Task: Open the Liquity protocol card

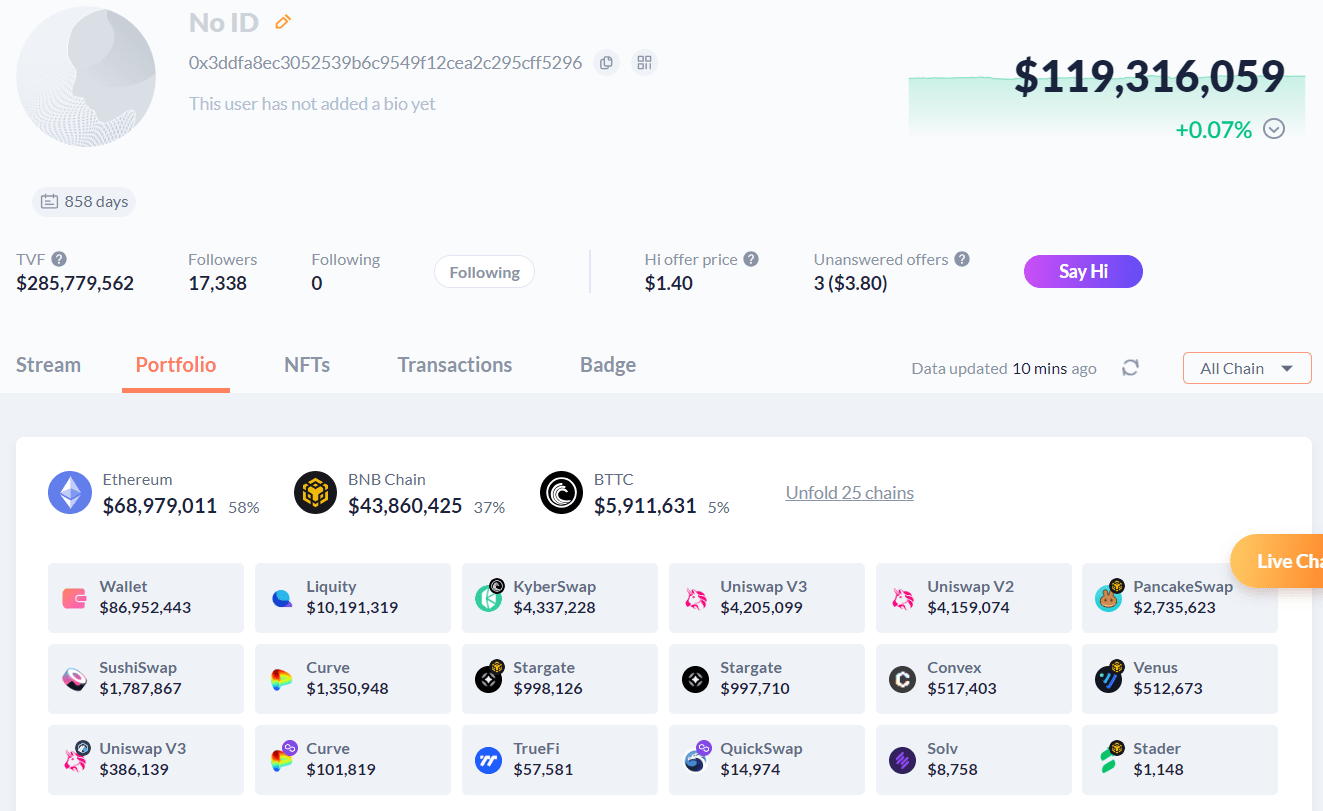Action: coord(352,597)
